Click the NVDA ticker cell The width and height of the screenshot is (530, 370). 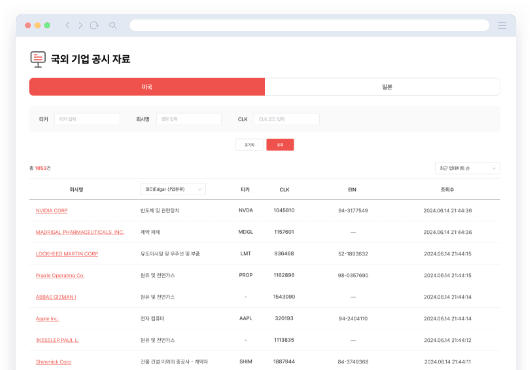(x=246, y=210)
